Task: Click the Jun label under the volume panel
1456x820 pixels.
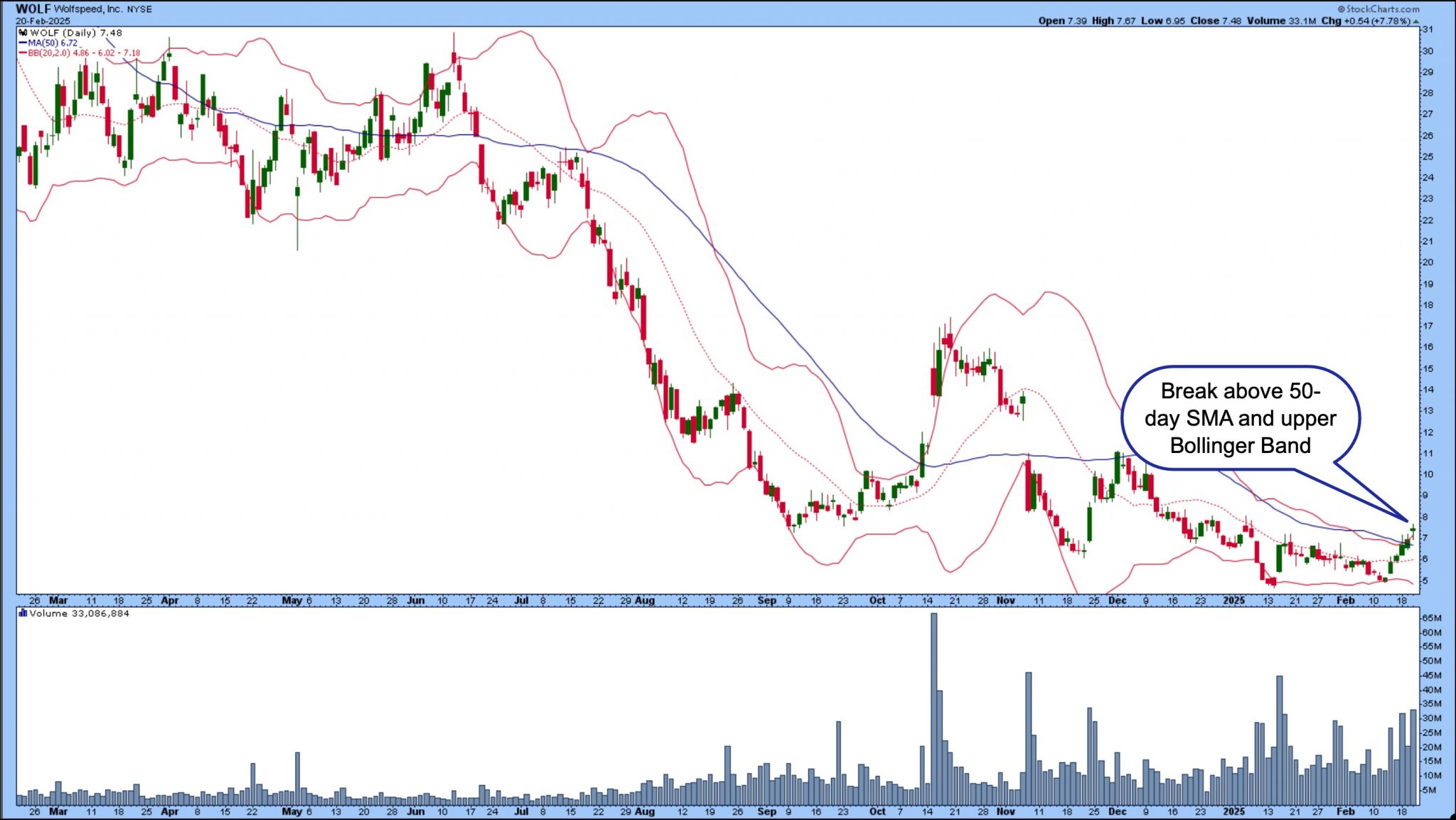Action: 416,811
